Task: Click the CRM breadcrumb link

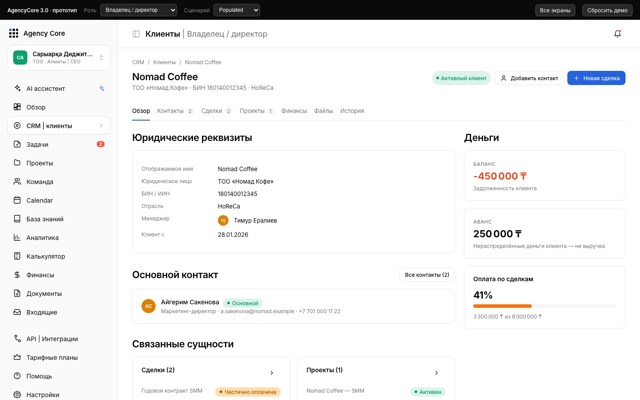Action: (138, 62)
